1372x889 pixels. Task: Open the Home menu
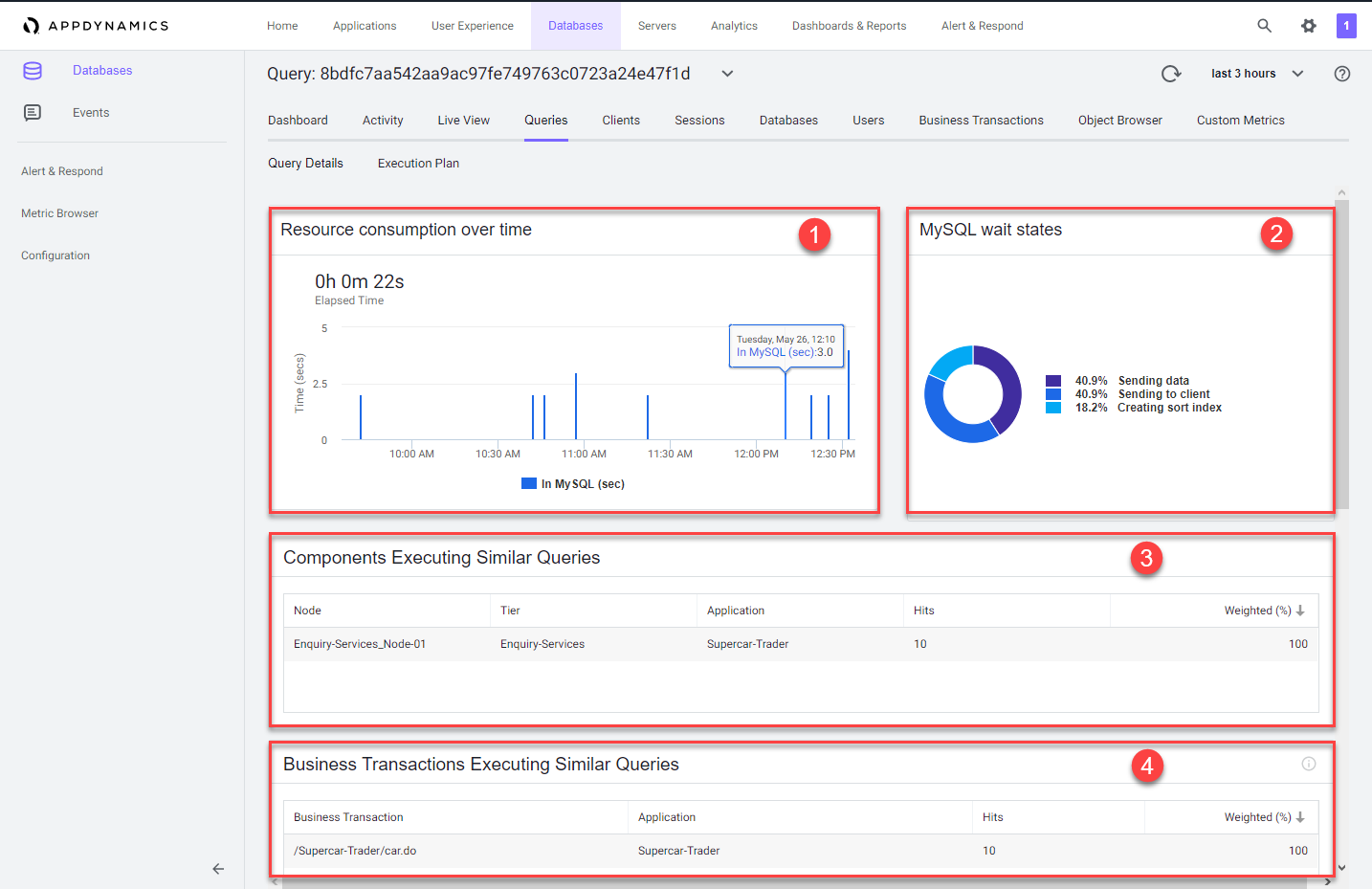[x=282, y=26]
